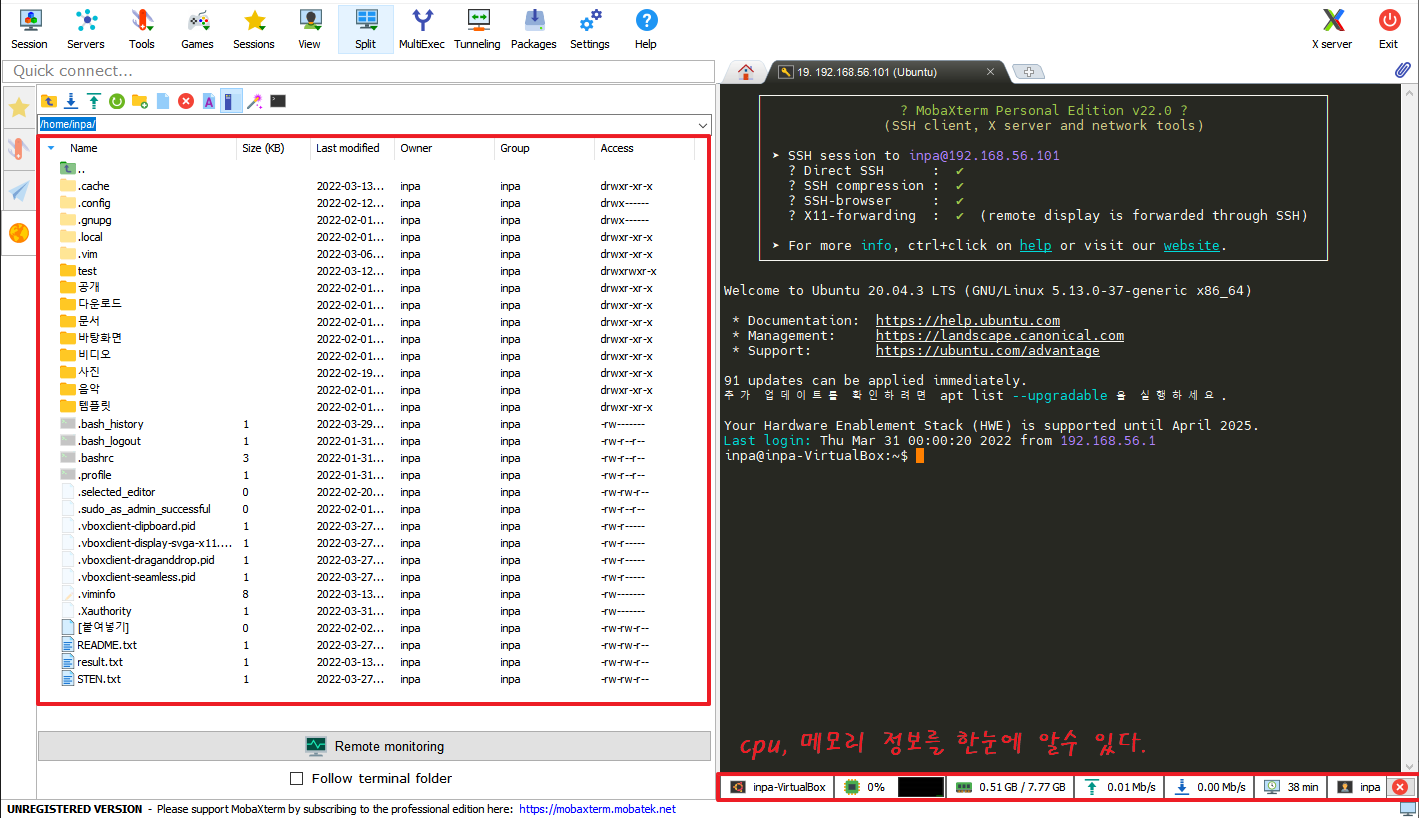Download selected files with the blue arrow icon
The image size is (1419, 818).
(71, 101)
